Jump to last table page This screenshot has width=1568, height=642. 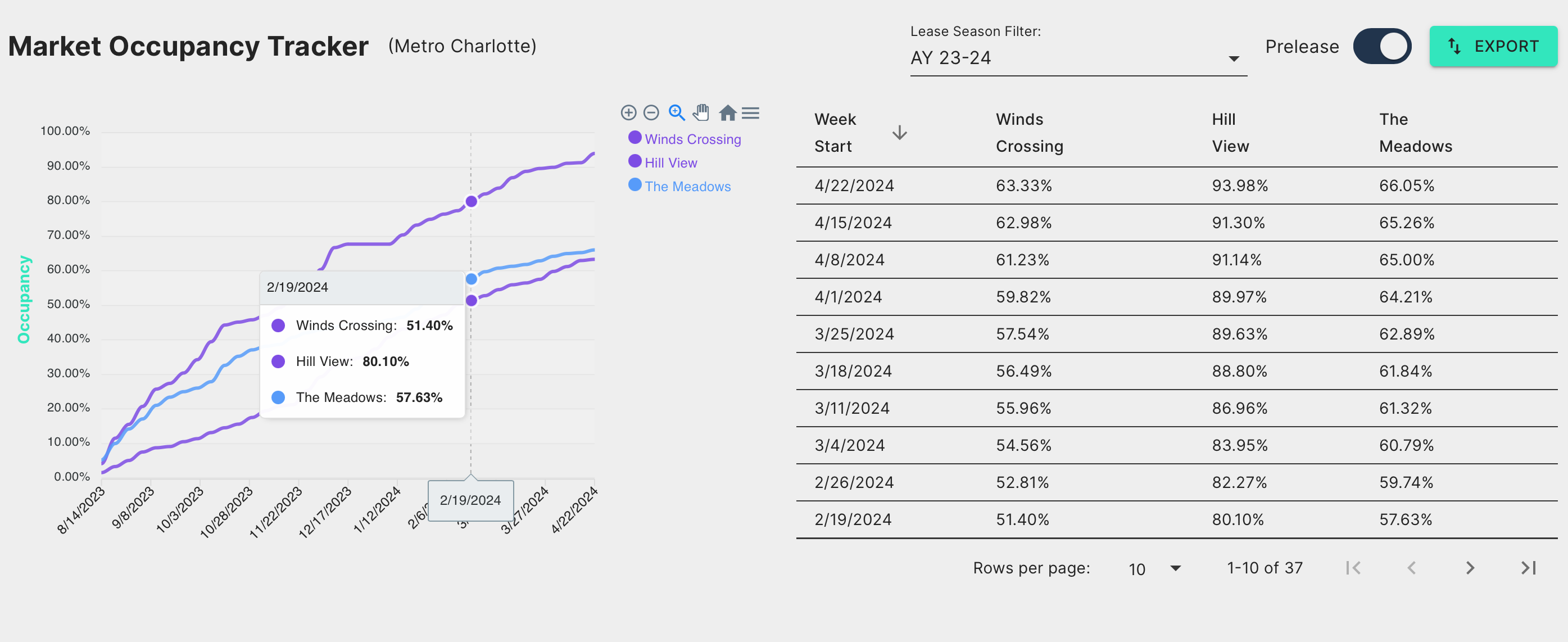1528,568
